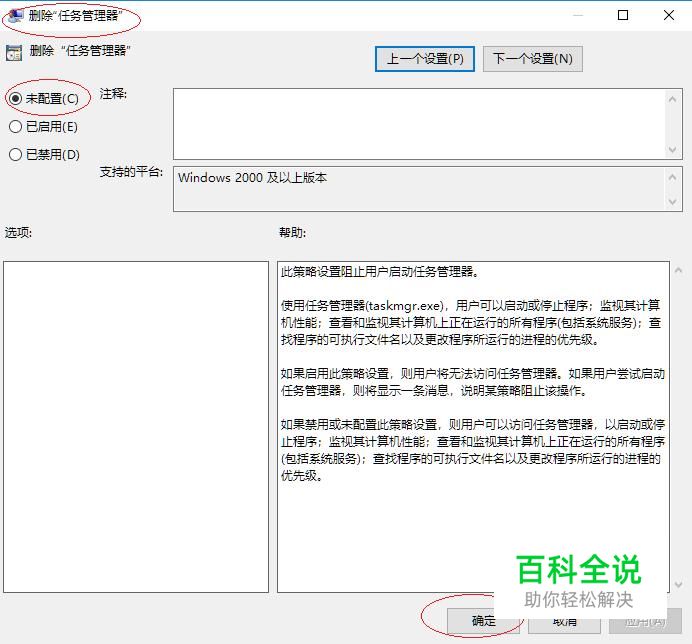
Task: Click the 支持的平台: label
Action: [x=131, y=172]
